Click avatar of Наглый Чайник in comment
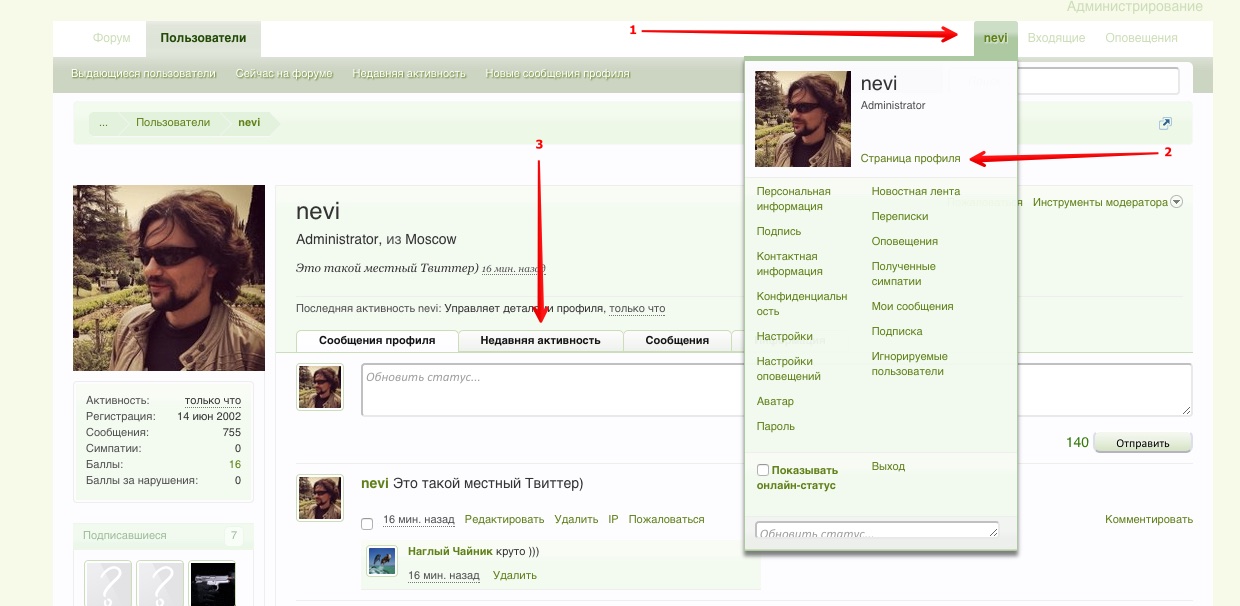This screenshot has height=606, width=1240. tap(382, 560)
